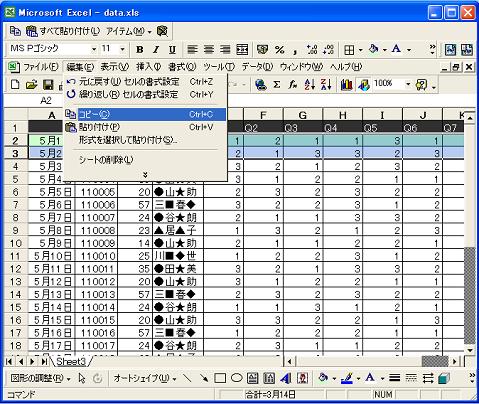Click the AutoSum sigma icon
Screen dimensions: 479x404
tap(277, 85)
